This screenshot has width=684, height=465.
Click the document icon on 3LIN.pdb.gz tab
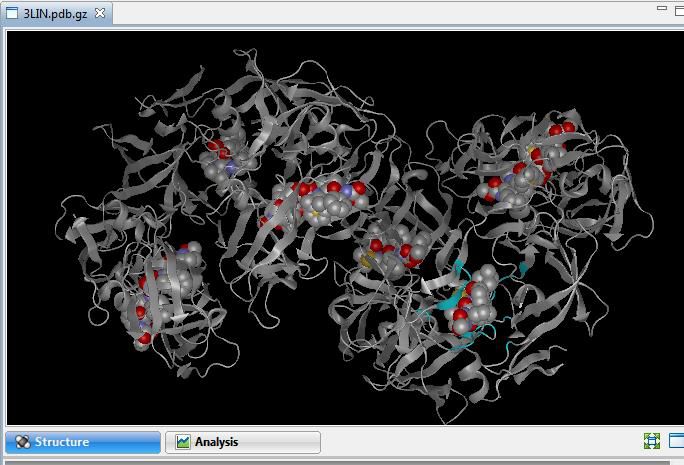click(x=13, y=13)
